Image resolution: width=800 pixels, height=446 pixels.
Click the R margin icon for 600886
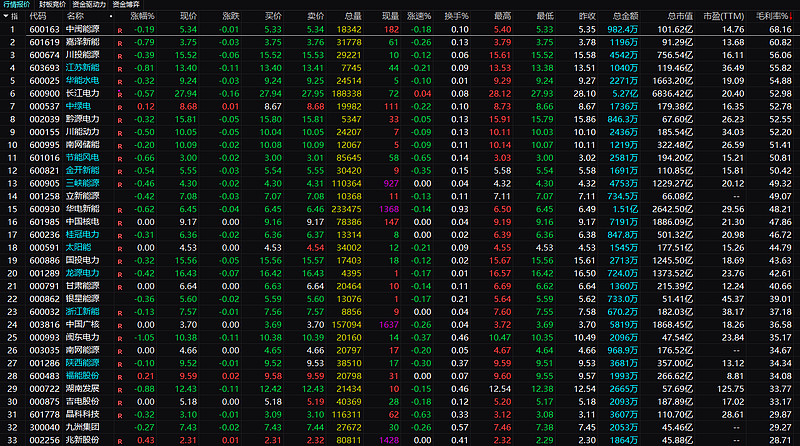(x=120, y=261)
